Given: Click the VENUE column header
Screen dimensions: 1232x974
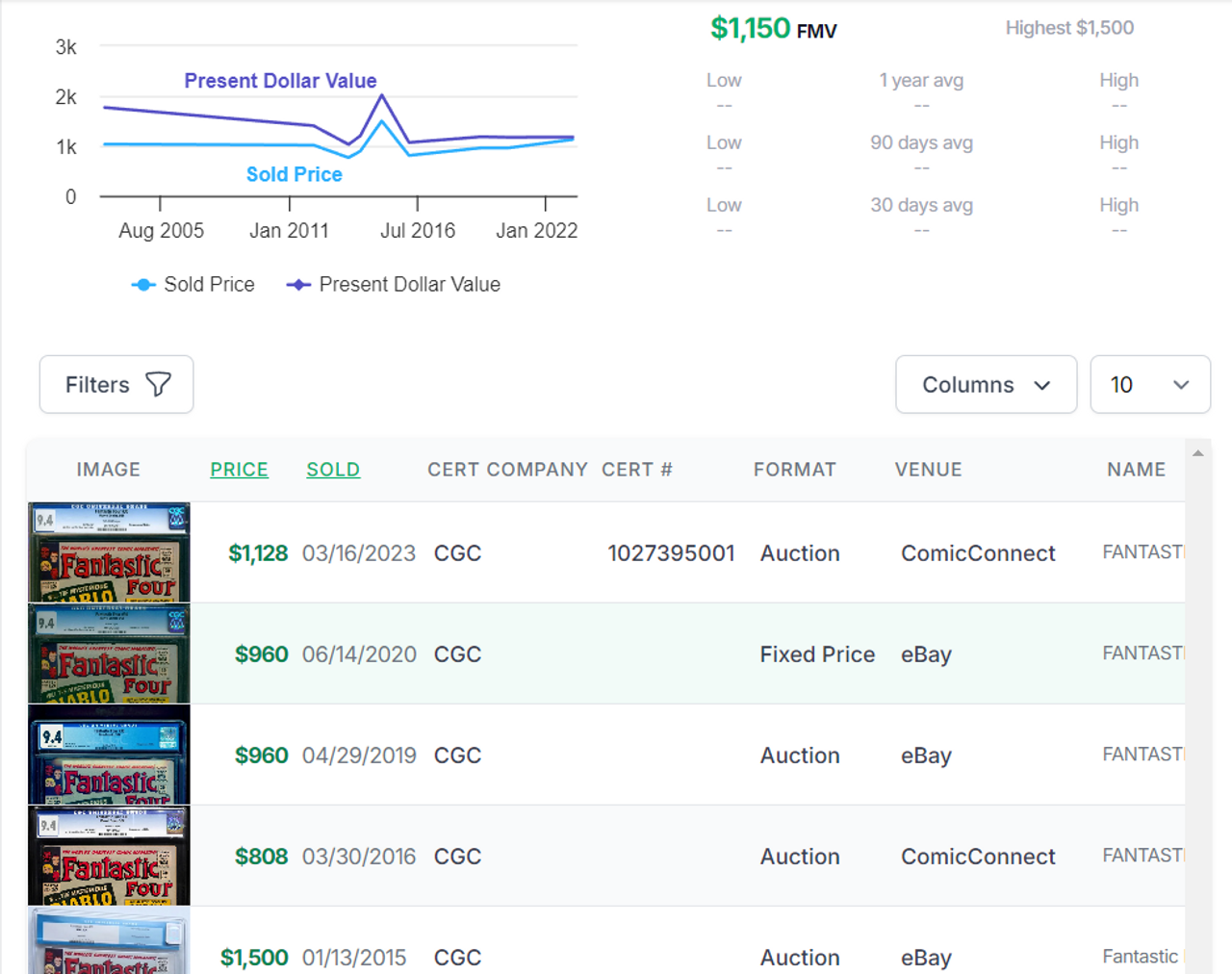Looking at the screenshot, I should pos(928,470).
